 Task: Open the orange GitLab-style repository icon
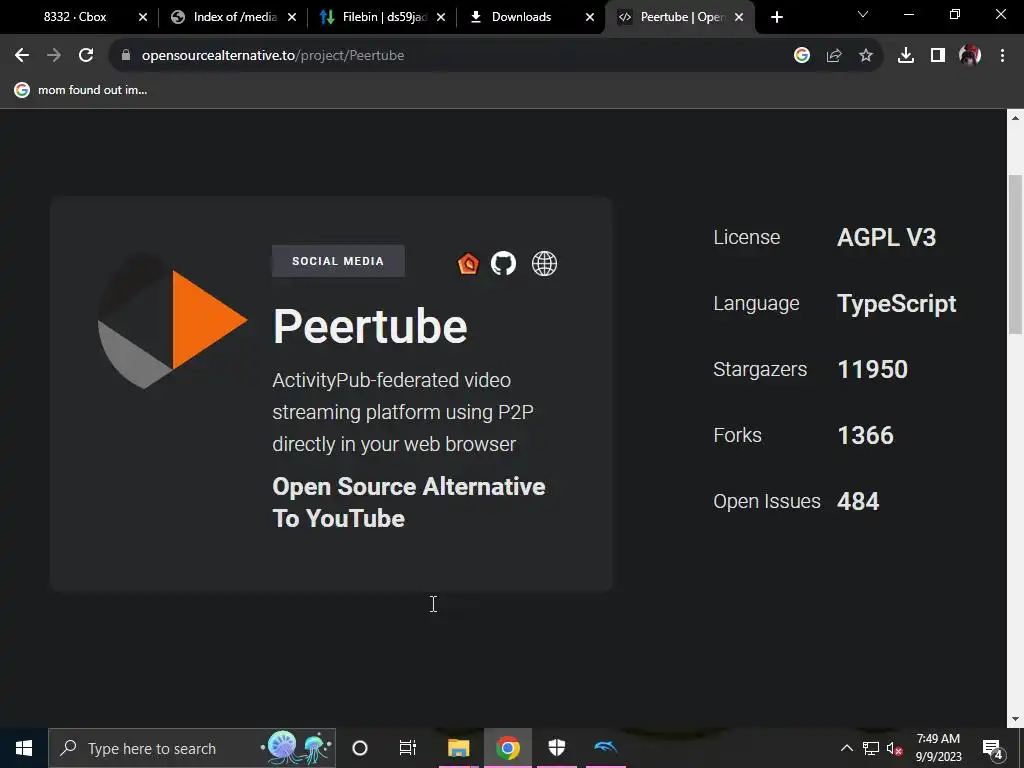(x=468, y=263)
